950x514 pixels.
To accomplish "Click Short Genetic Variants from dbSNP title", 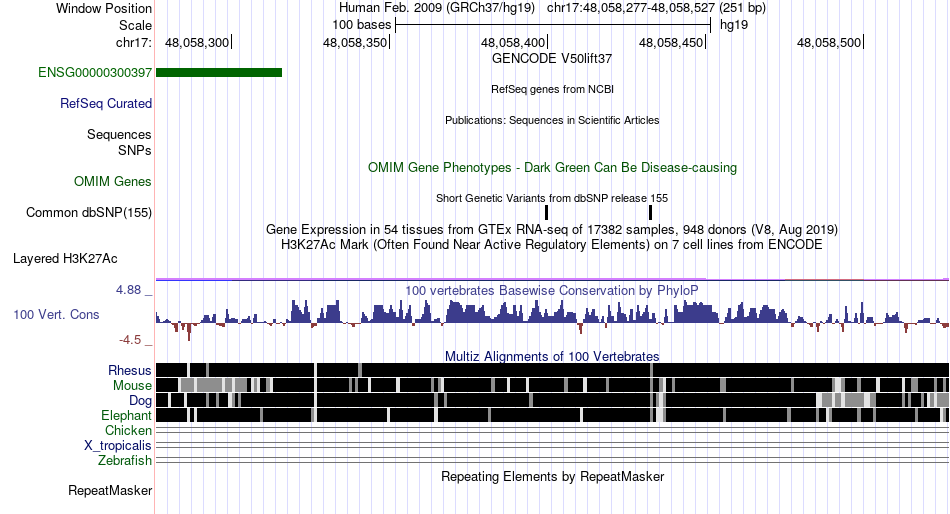I will coord(552,198).
